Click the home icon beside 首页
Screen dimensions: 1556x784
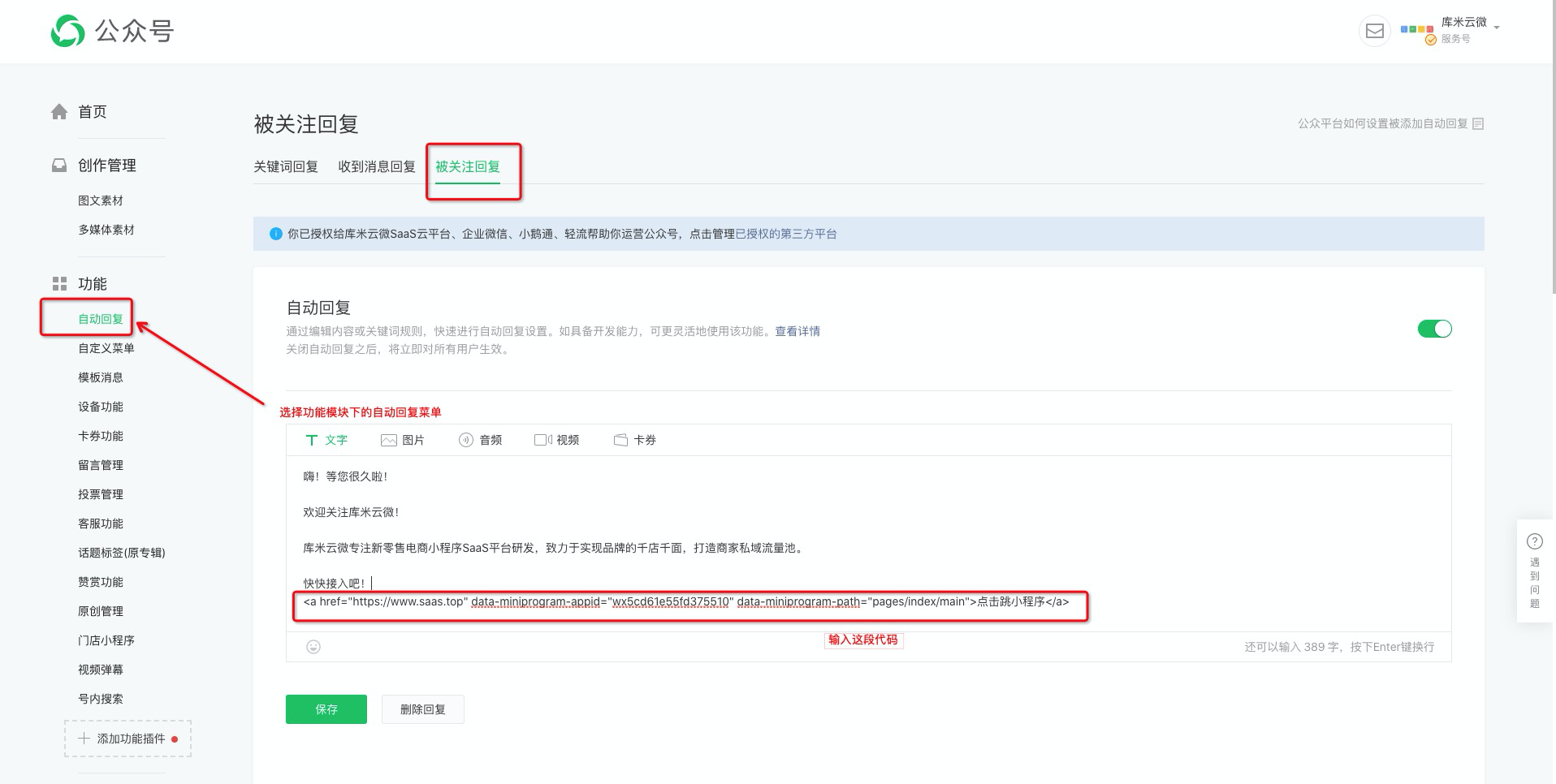click(59, 111)
